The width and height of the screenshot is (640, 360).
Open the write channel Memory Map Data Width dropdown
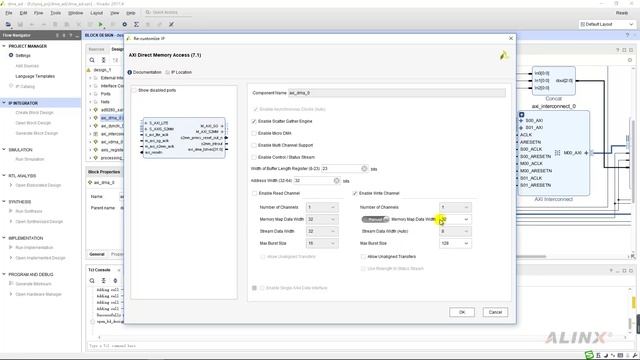tap(455, 219)
